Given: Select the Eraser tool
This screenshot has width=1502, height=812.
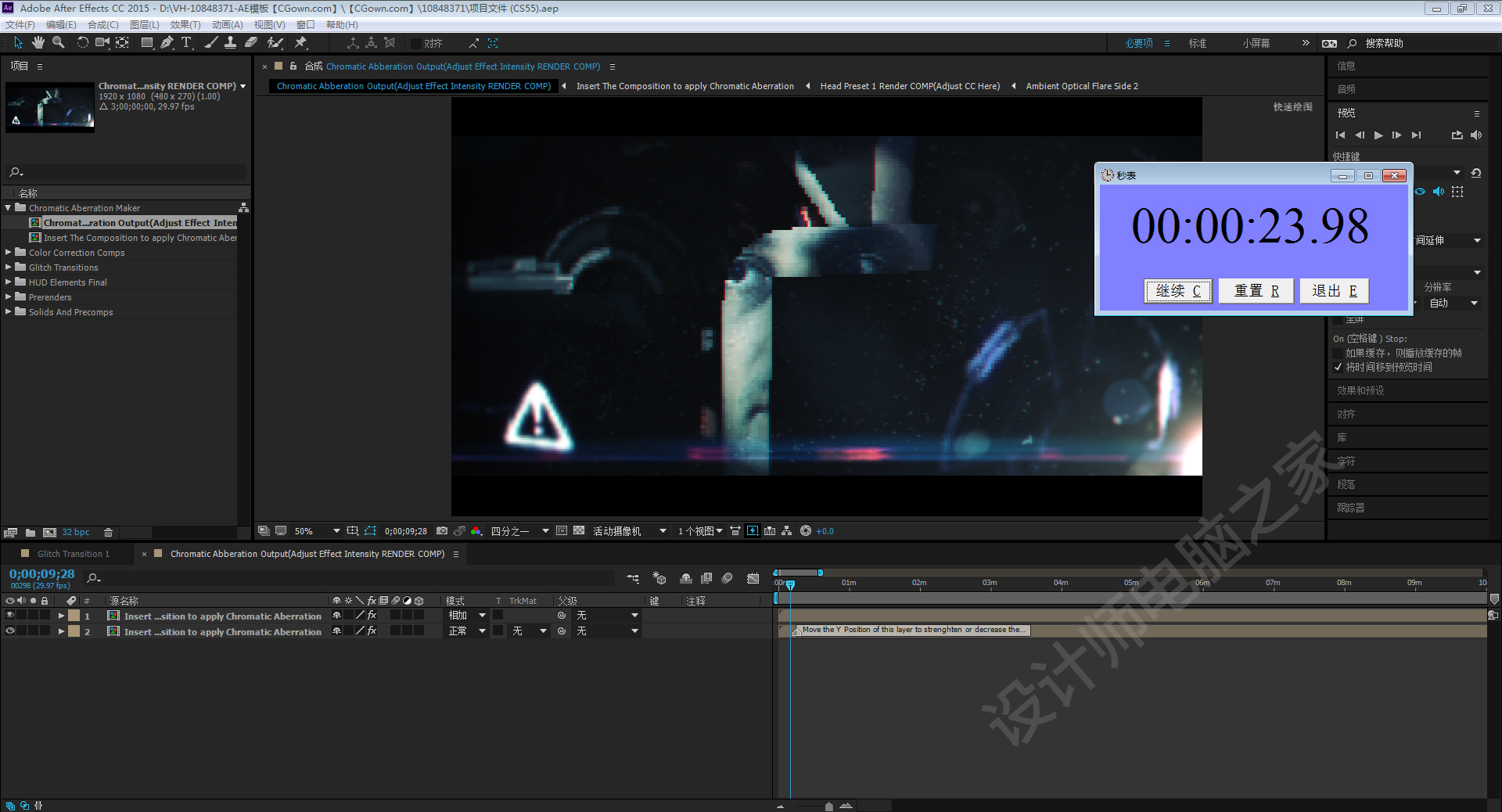Looking at the screenshot, I should pos(251,42).
